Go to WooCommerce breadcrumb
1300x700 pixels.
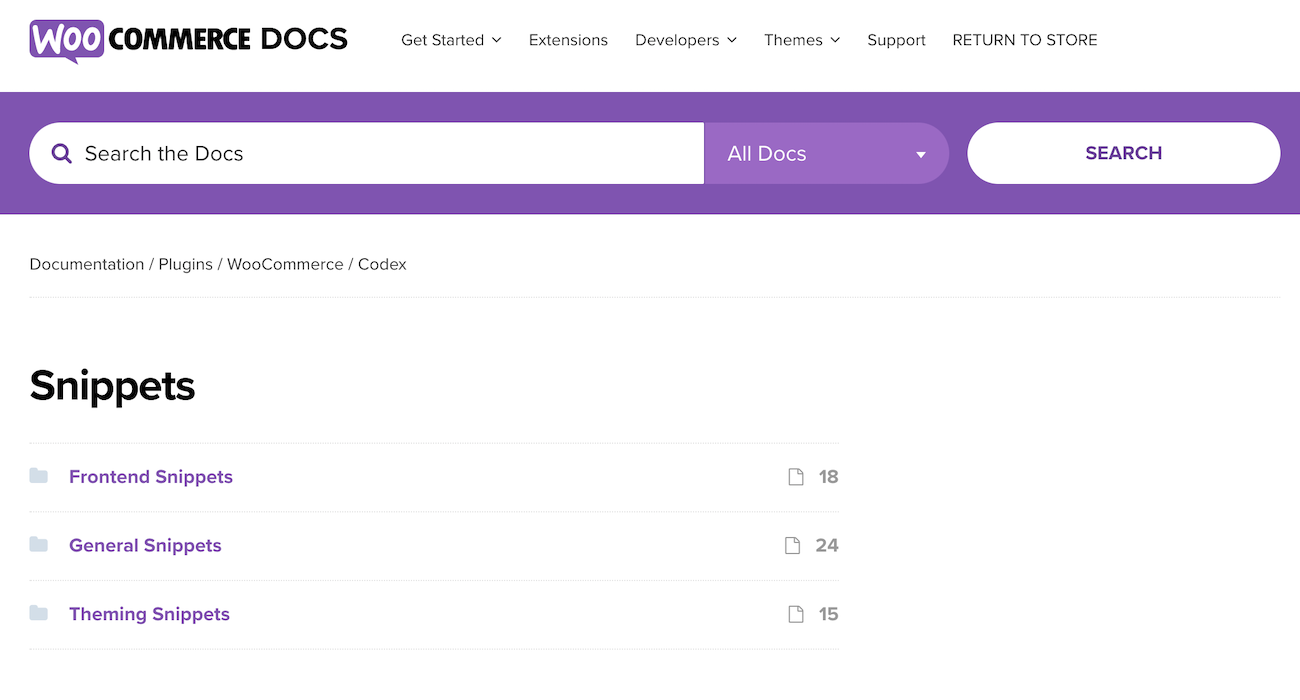tap(285, 264)
